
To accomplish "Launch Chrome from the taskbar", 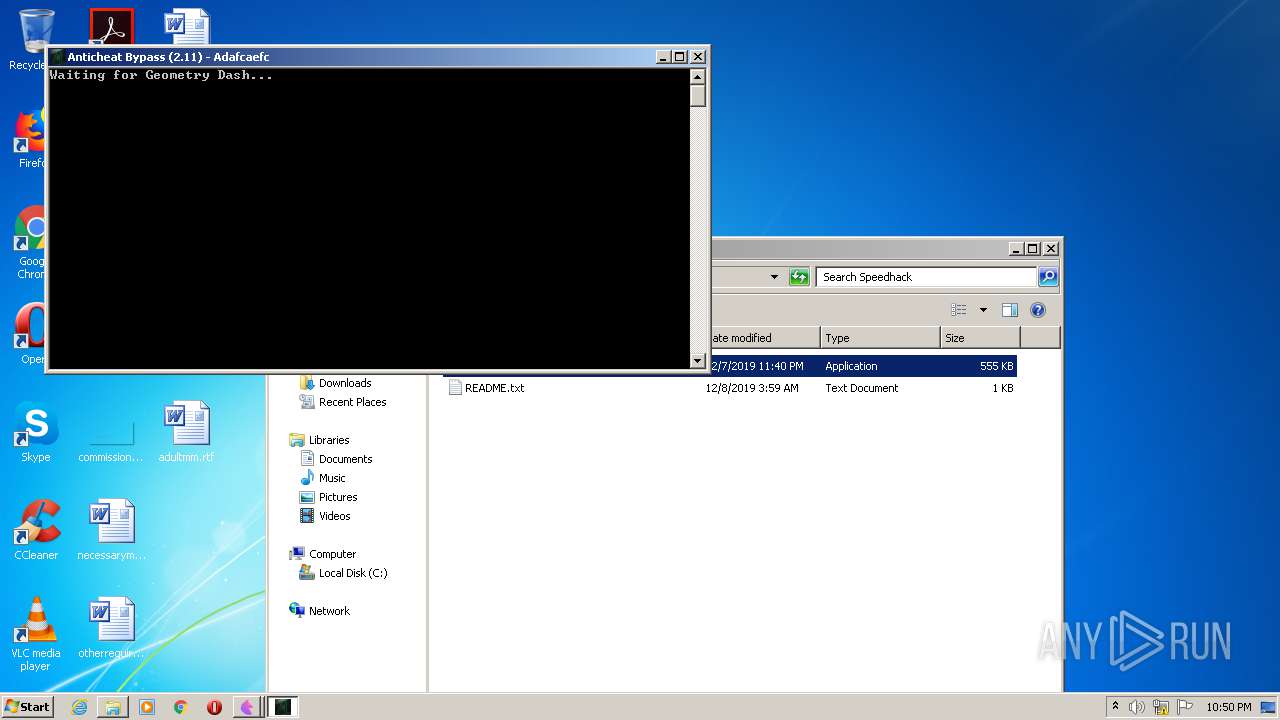I will 181,707.
